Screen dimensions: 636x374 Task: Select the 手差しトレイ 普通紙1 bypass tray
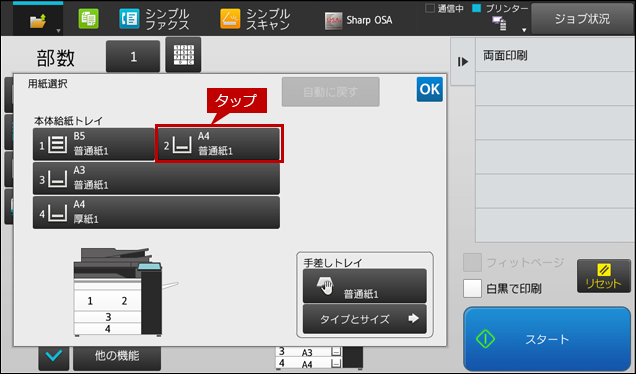(365, 286)
